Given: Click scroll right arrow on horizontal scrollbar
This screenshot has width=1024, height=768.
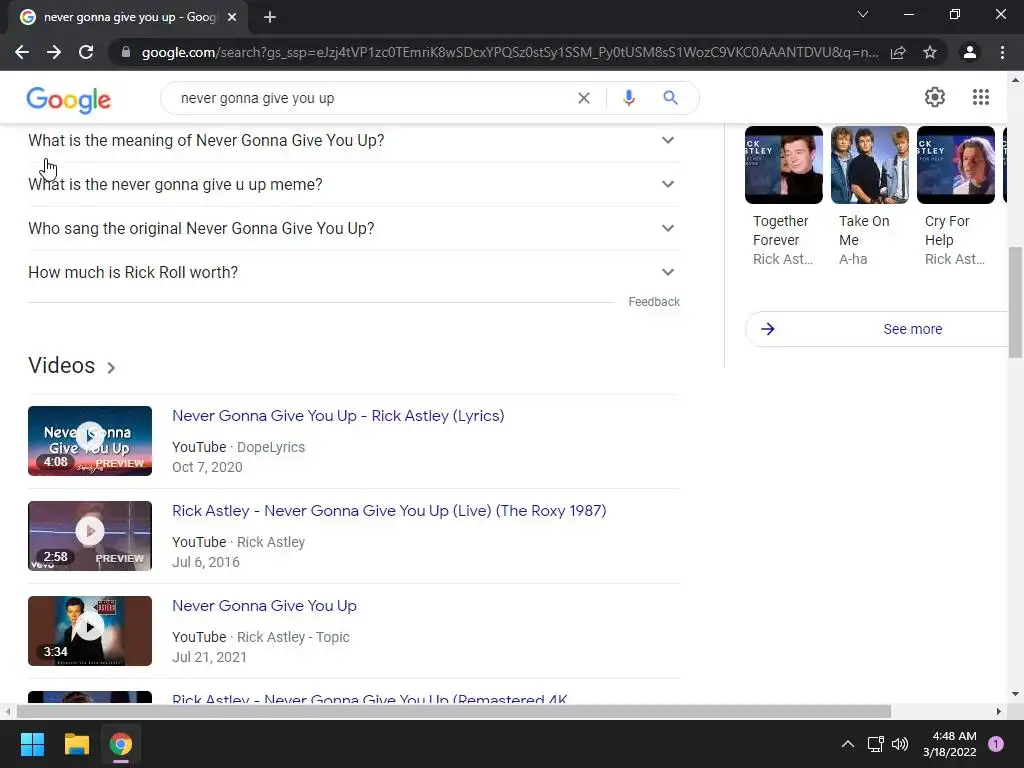Looking at the screenshot, I should [x=999, y=711].
